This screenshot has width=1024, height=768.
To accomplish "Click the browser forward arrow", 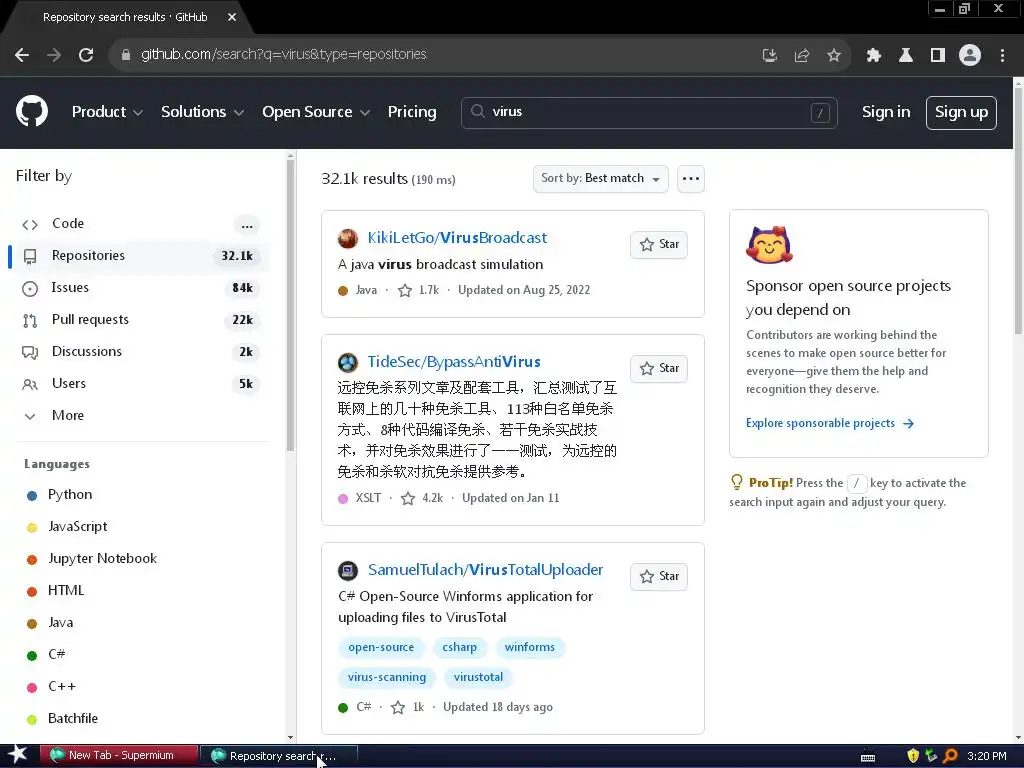I will pos(54,55).
